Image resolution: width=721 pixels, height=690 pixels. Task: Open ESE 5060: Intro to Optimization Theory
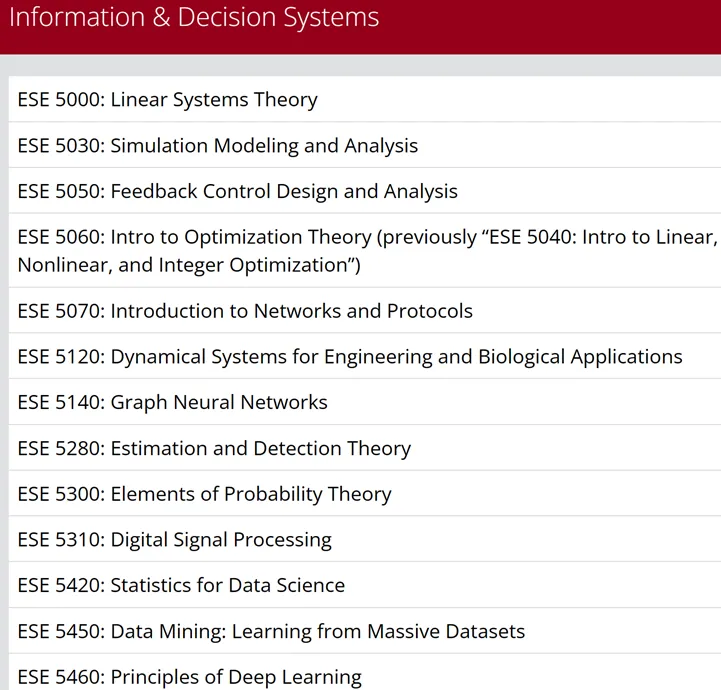[x=365, y=251]
